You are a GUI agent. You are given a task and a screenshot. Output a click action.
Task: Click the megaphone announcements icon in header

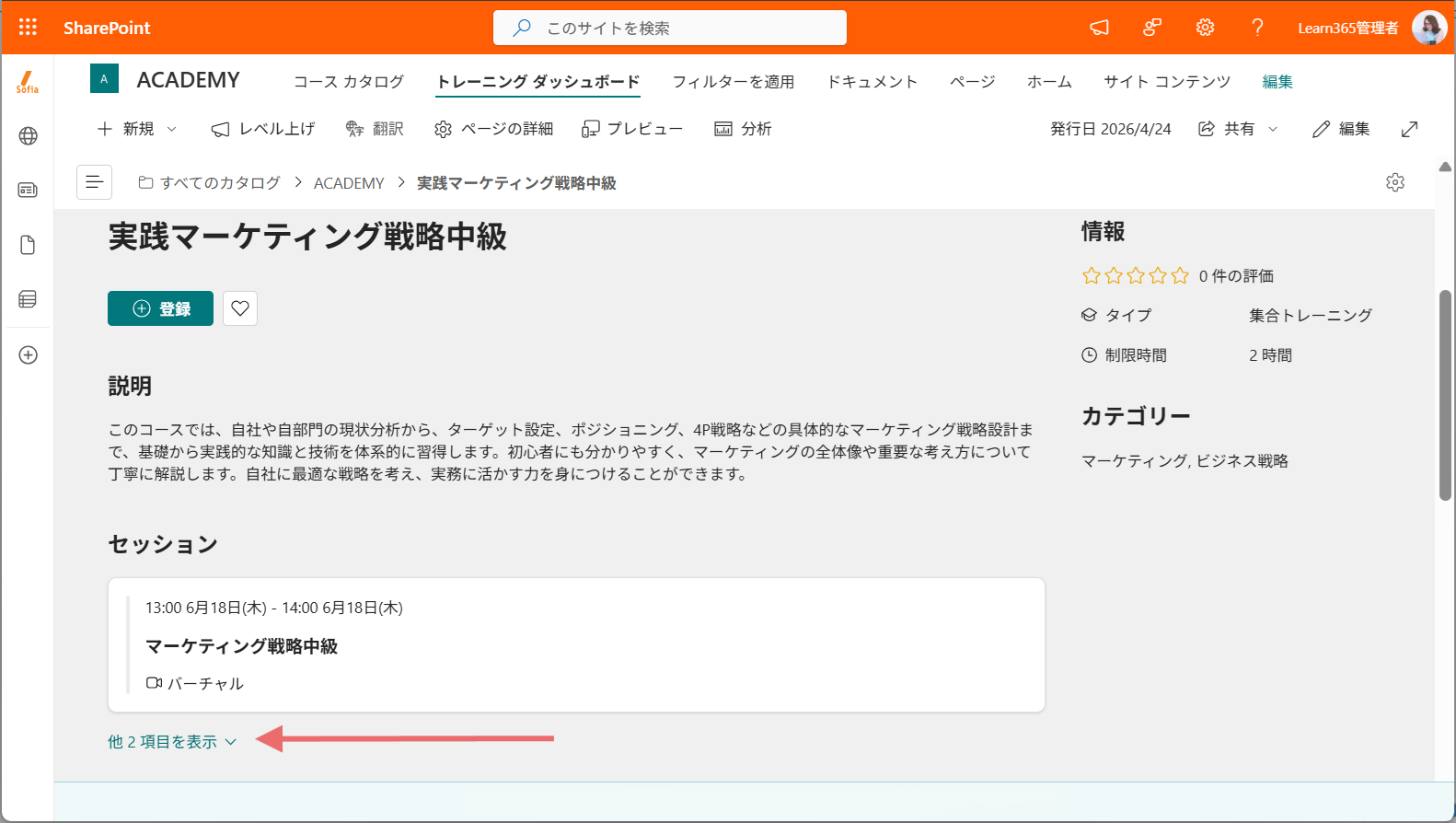click(x=1099, y=28)
